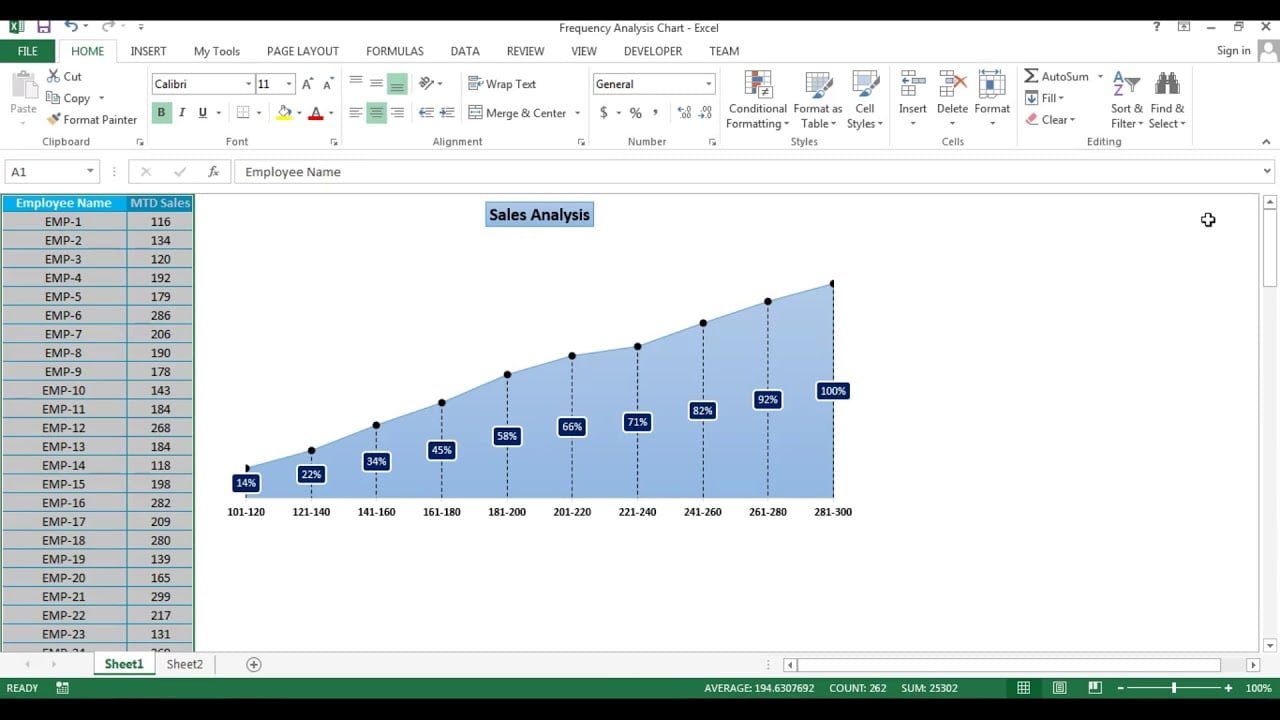
Task: Expand the formula bar
Action: pyautogui.click(x=1267, y=172)
